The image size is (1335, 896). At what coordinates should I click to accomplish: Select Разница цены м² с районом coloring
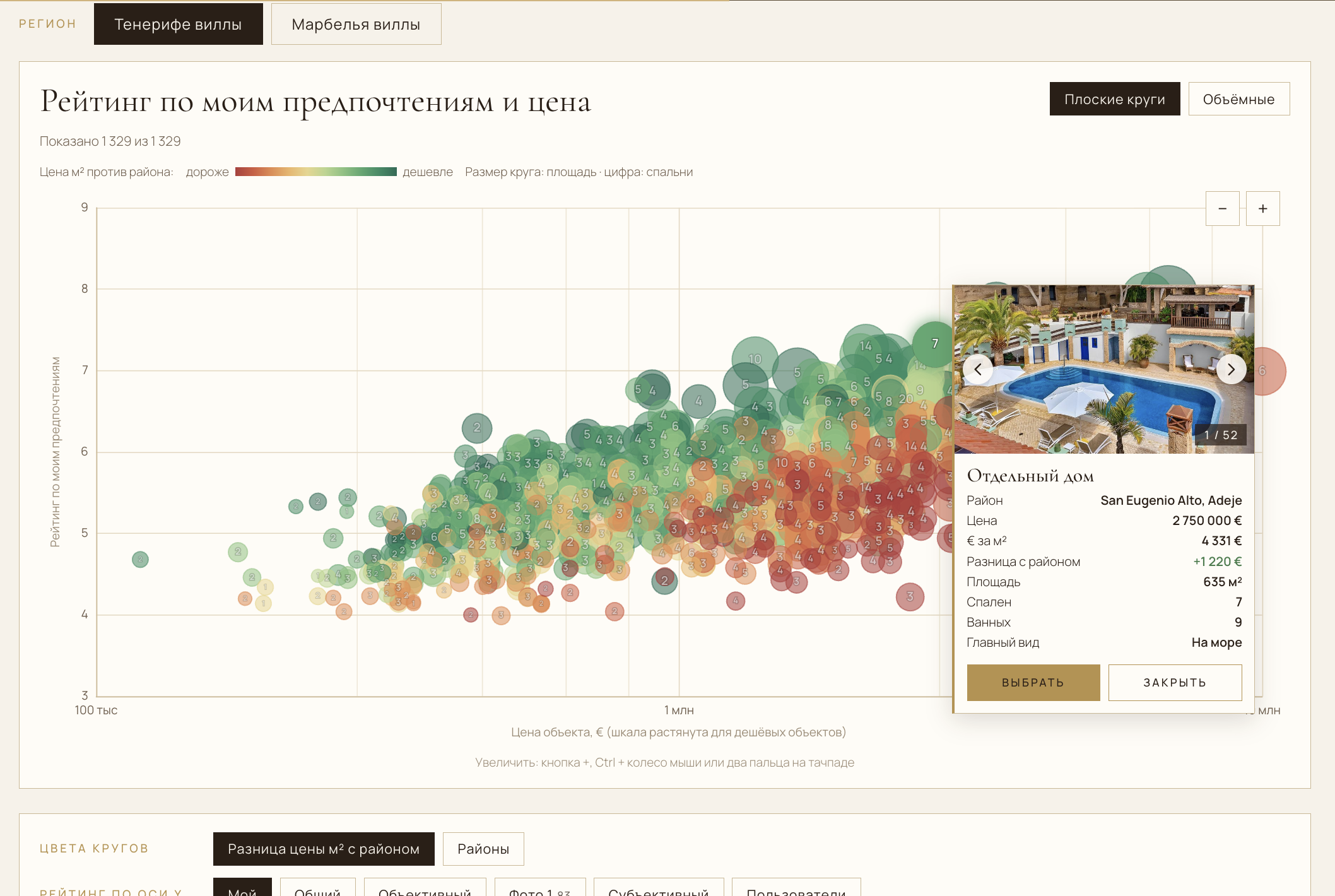click(x=324, y=849)
